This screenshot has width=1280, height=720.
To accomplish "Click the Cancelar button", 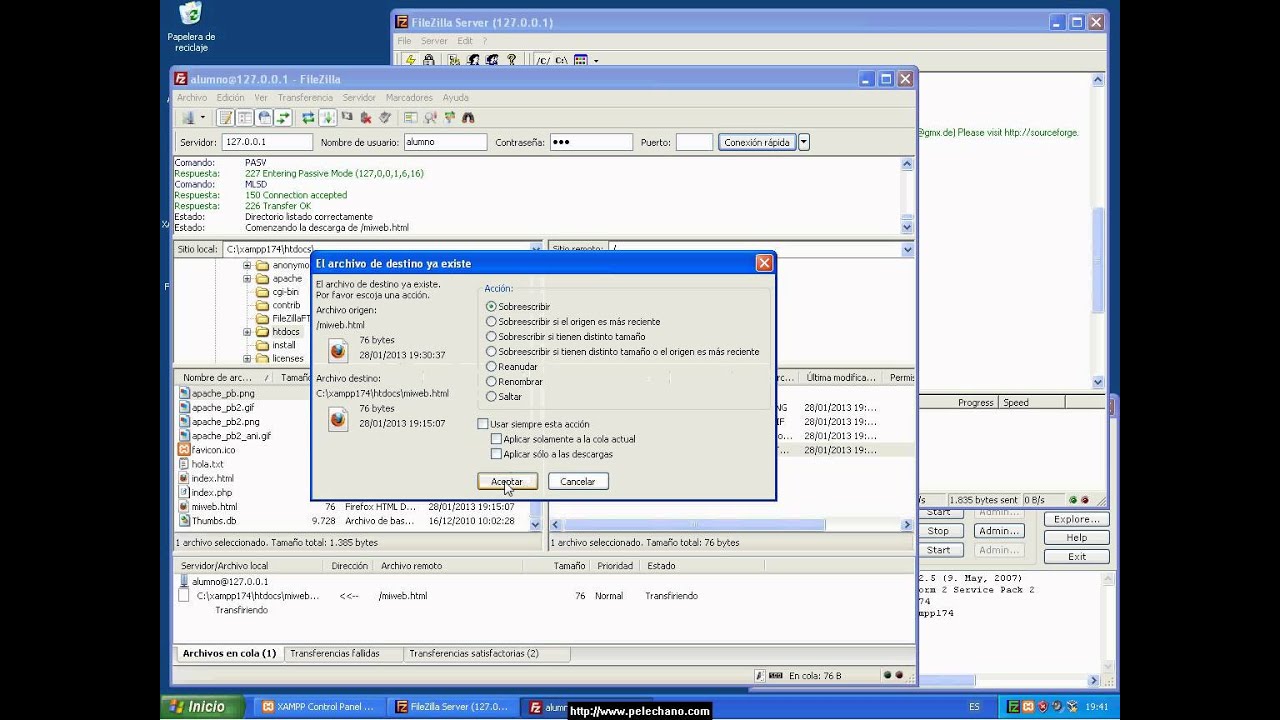I will pos(577,481).
